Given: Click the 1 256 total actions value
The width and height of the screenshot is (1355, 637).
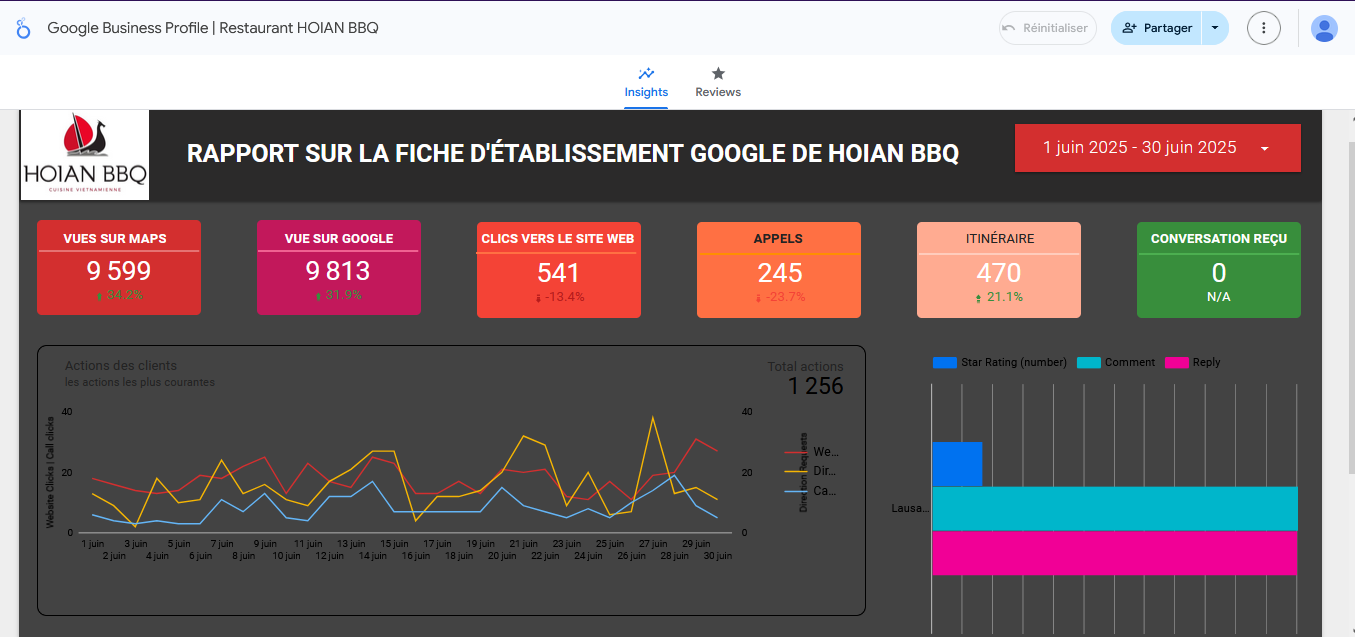Looking at the screenshot, I should point(816,386).
